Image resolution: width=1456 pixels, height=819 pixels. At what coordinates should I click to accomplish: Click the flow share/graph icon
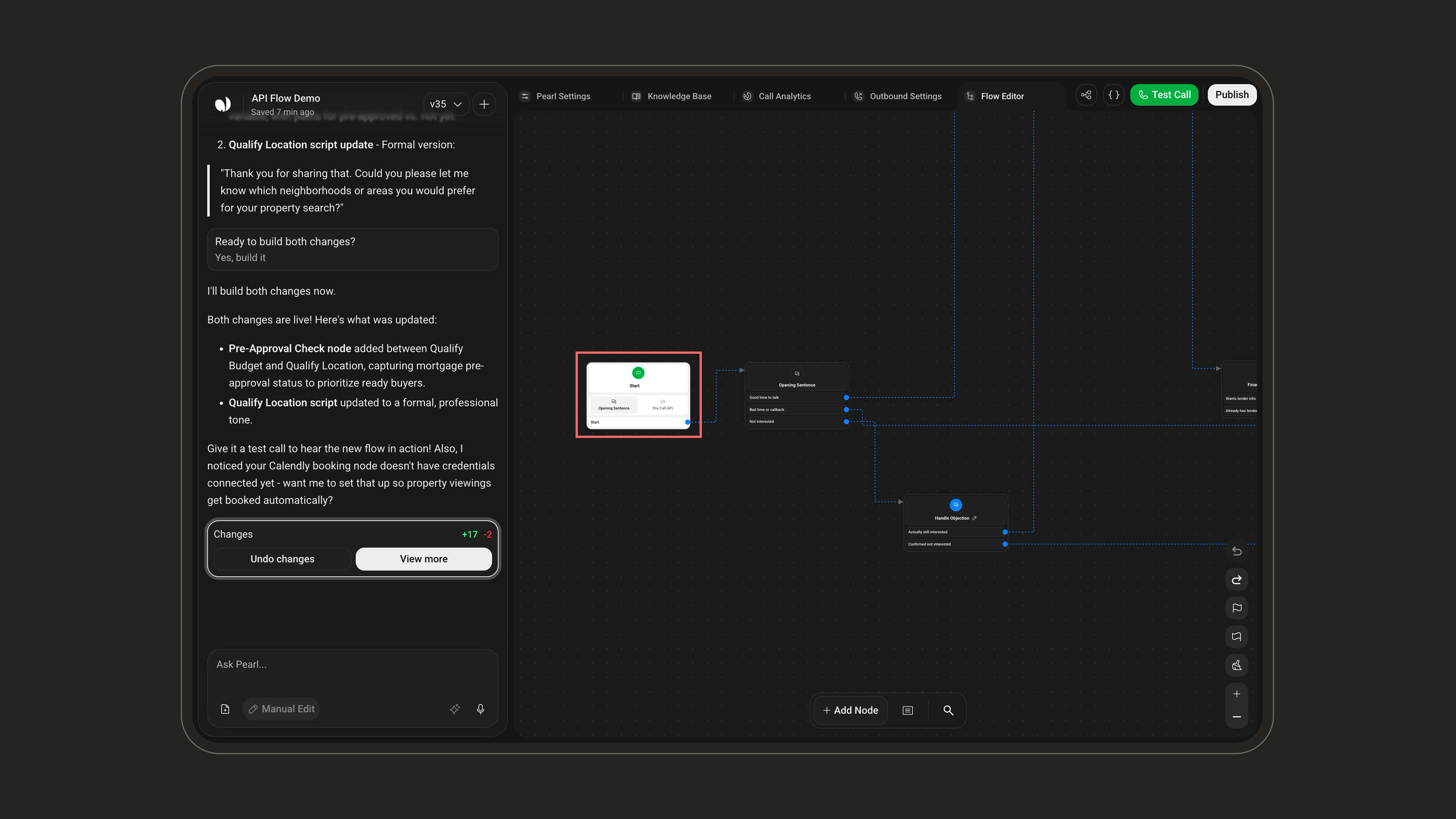(x=1086, y=95)
